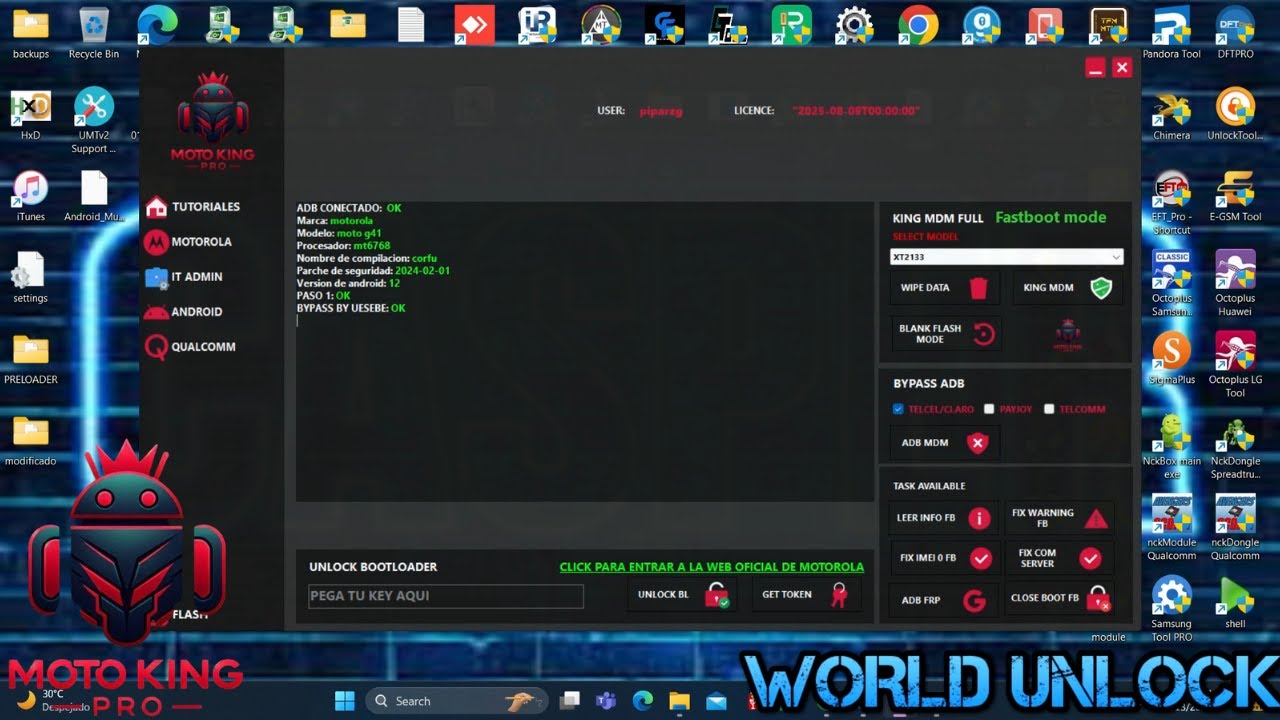Open Octoplus Huawei shortcut
The width and height of the screenshot is (1280, 720).
[1235, 283]
